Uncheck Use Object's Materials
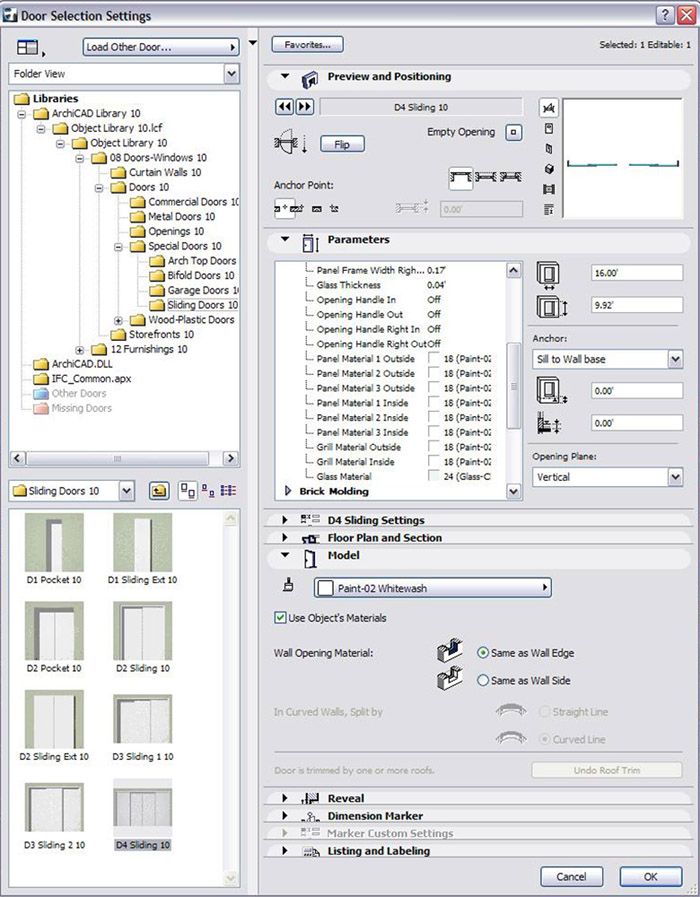 pos(280,618)
